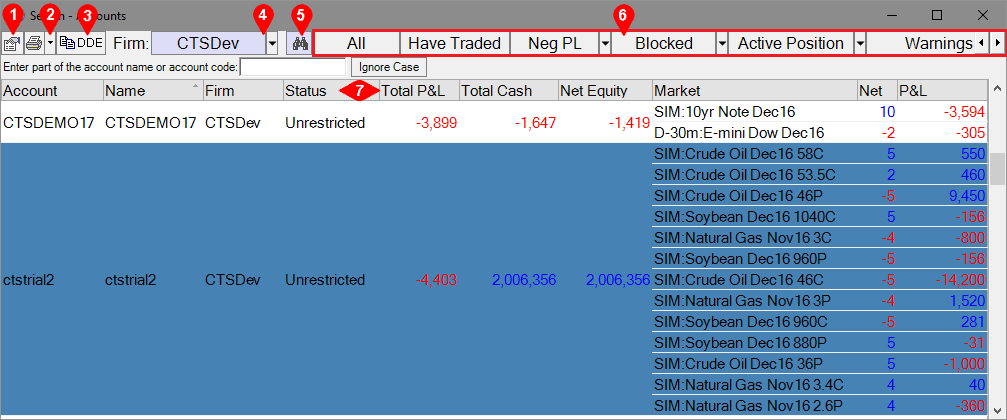Expand the Firm CTSDev dropdown
Viewport: 1007px width, 420px height.
tap(272, 44)
